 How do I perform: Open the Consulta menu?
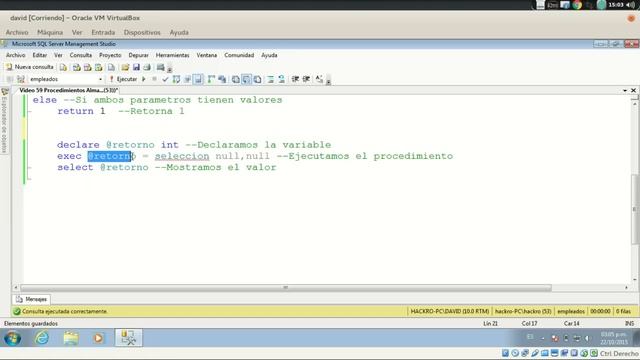click(80, 55)
